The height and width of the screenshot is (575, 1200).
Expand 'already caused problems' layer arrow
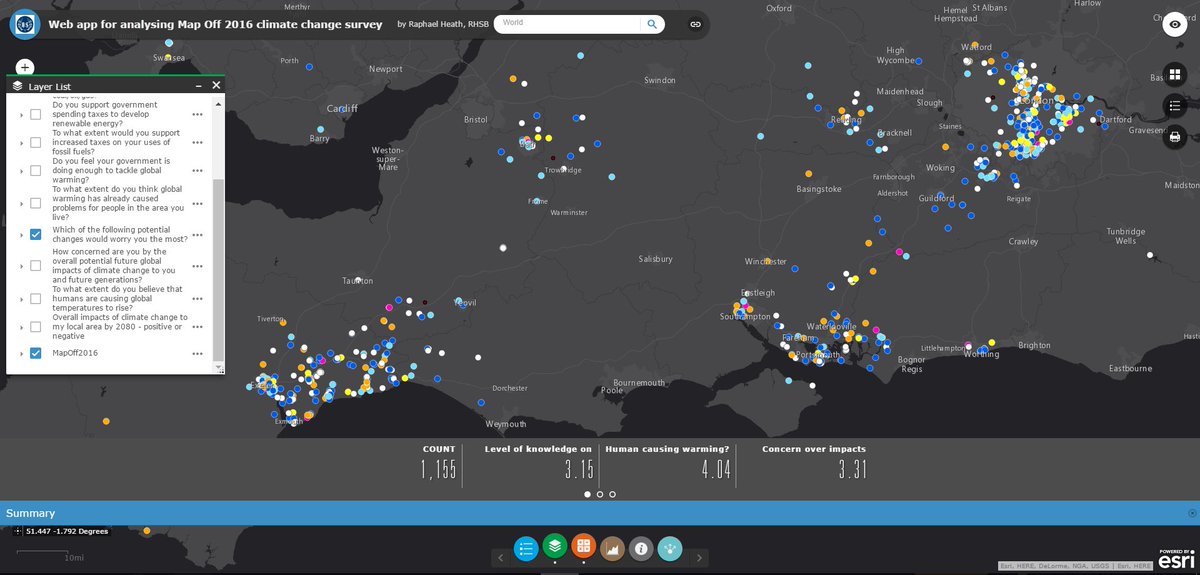(x=21, y=203)
